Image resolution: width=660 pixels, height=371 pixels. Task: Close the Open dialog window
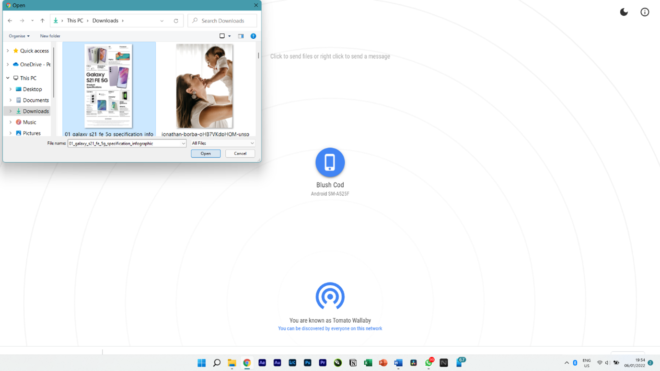pos(255,5)
